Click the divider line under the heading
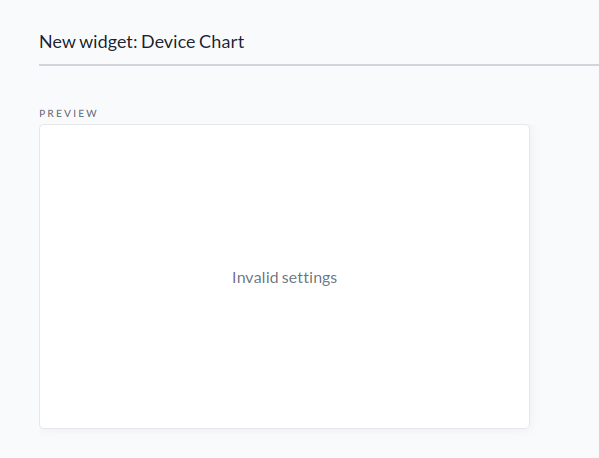599x458 pixels. [x=319, y=65]
